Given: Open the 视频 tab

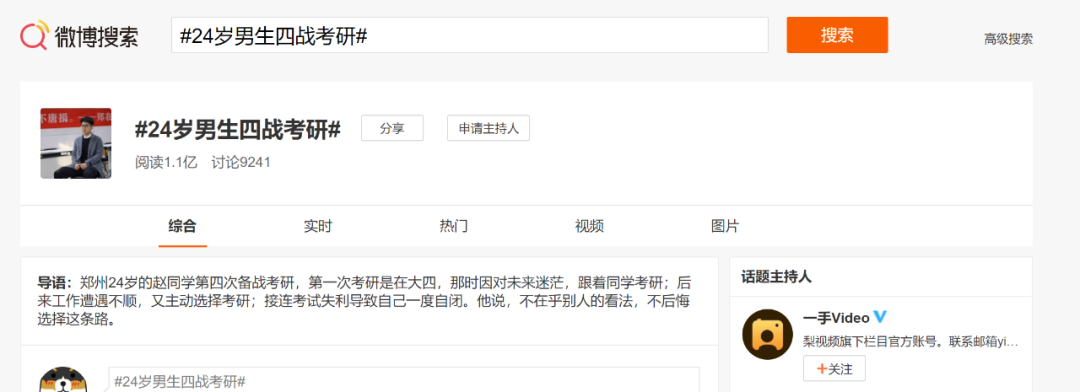Looking at the screenshot, I should tap(590, 226).
